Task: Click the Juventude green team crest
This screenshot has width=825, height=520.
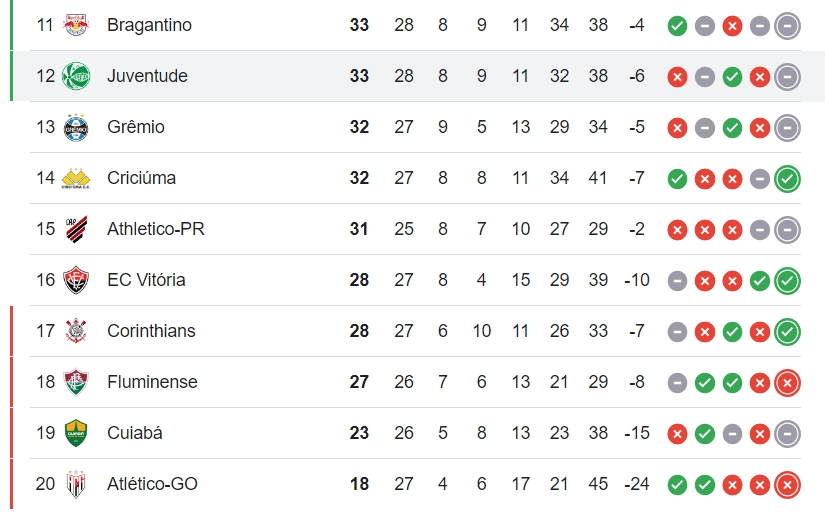Action: tap(76, 76)
